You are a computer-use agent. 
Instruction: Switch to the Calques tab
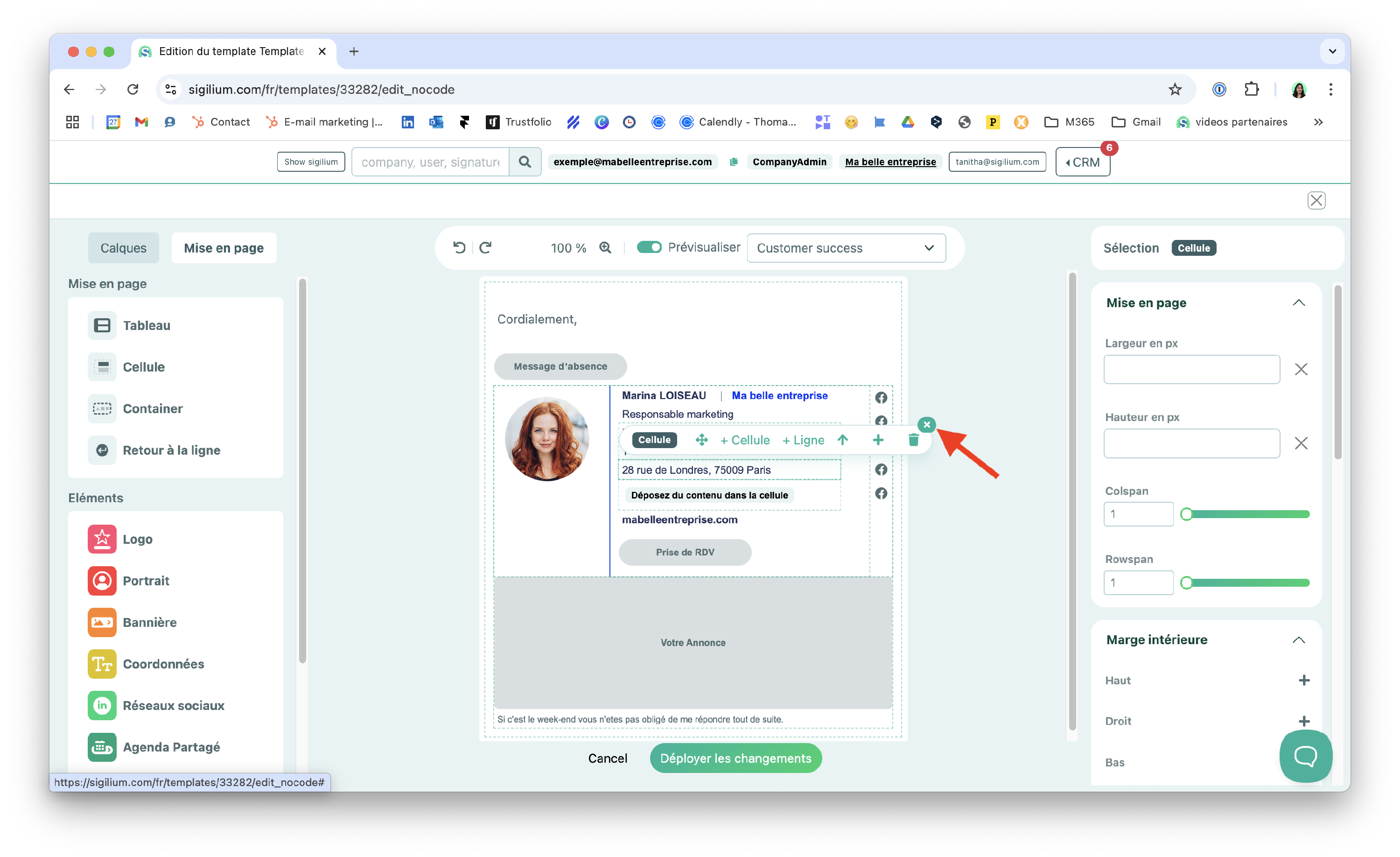(x=123, y=248)
